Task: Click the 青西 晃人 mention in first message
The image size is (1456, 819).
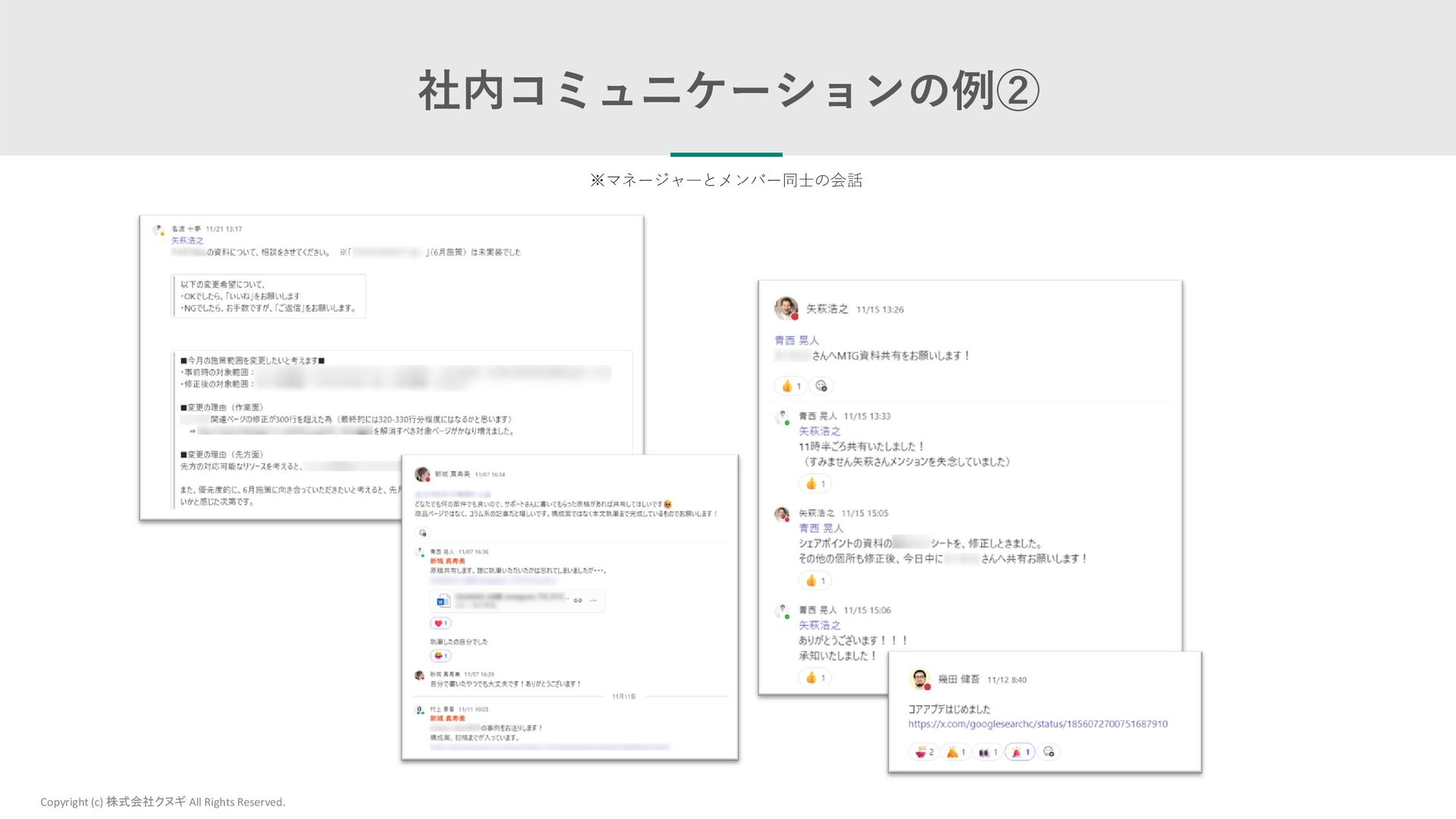Action: (796, 340)
